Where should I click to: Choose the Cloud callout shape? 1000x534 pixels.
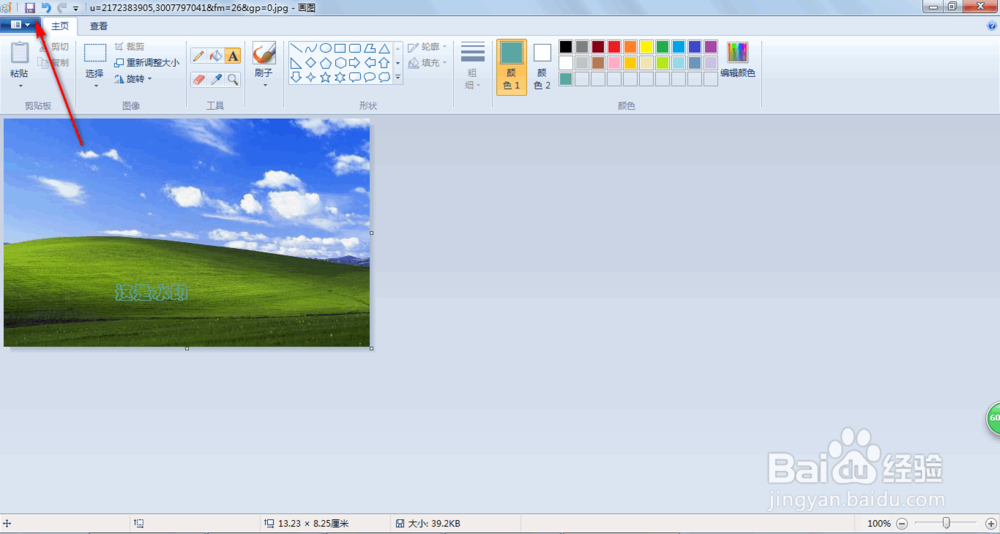pyautogui.click(x=384, y=77)
